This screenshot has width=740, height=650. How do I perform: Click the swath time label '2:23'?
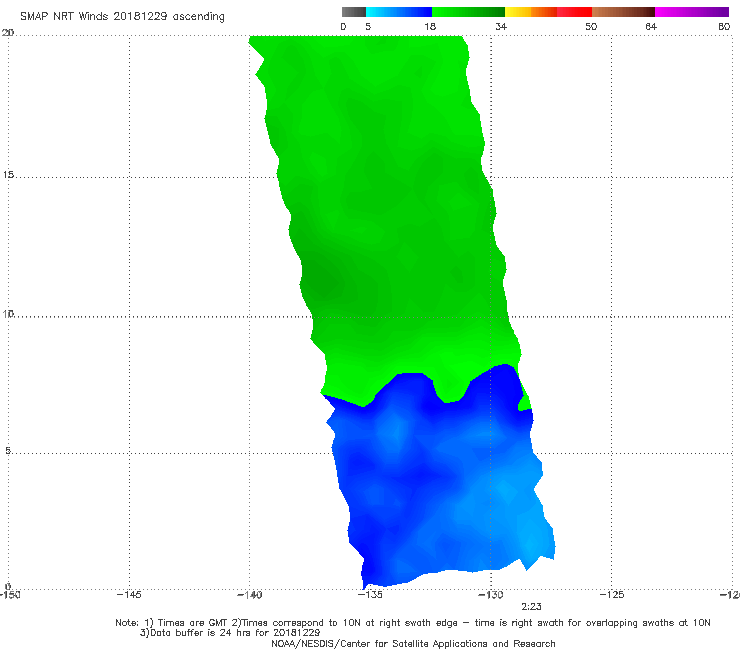531,607
